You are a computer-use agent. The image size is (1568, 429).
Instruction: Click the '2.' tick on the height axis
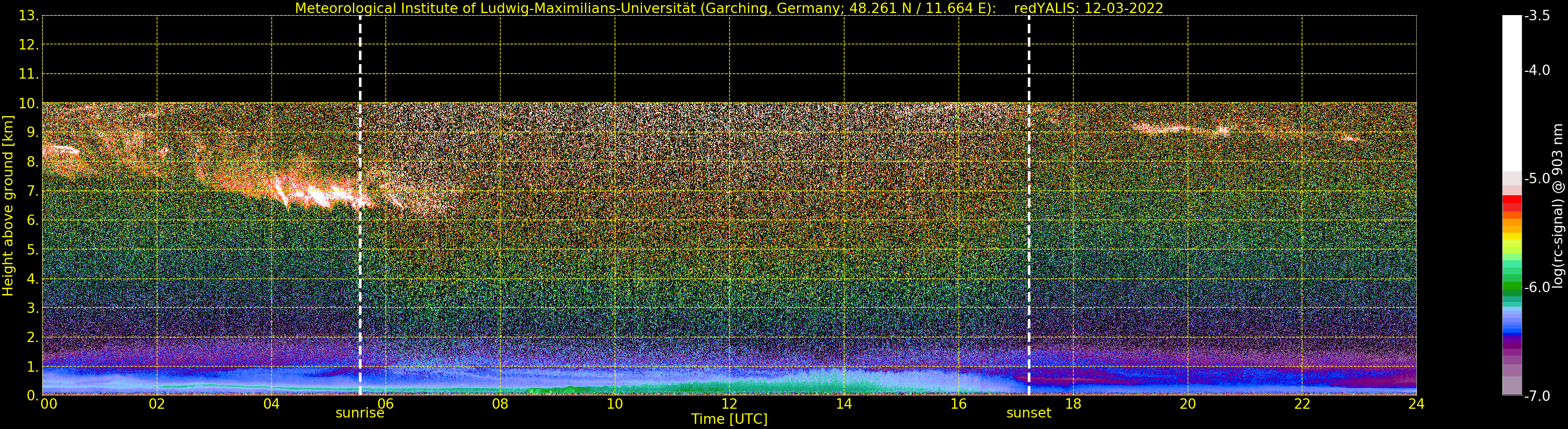[32, 337]
